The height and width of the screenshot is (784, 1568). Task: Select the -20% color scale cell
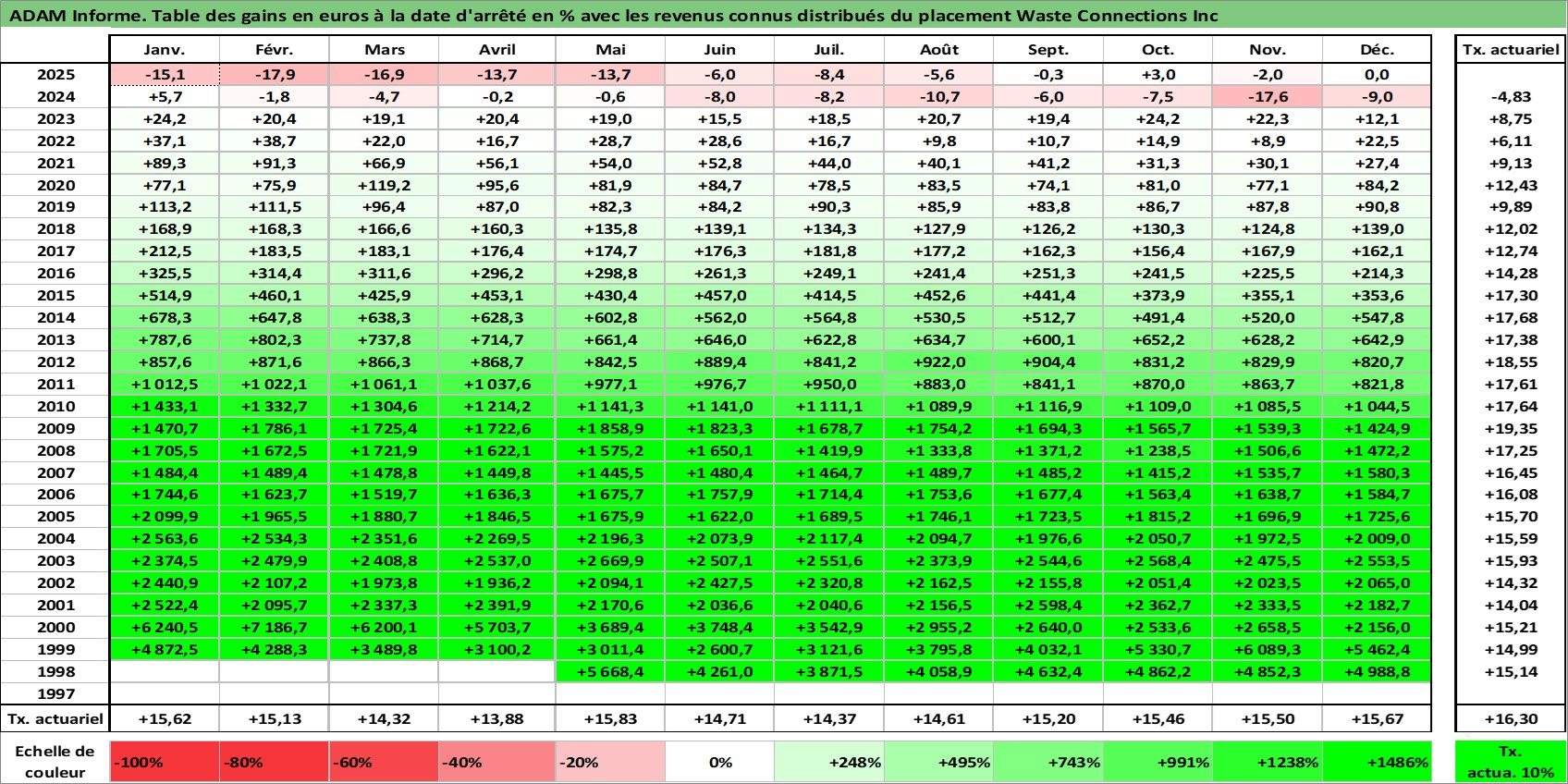(x=610, y=762)
